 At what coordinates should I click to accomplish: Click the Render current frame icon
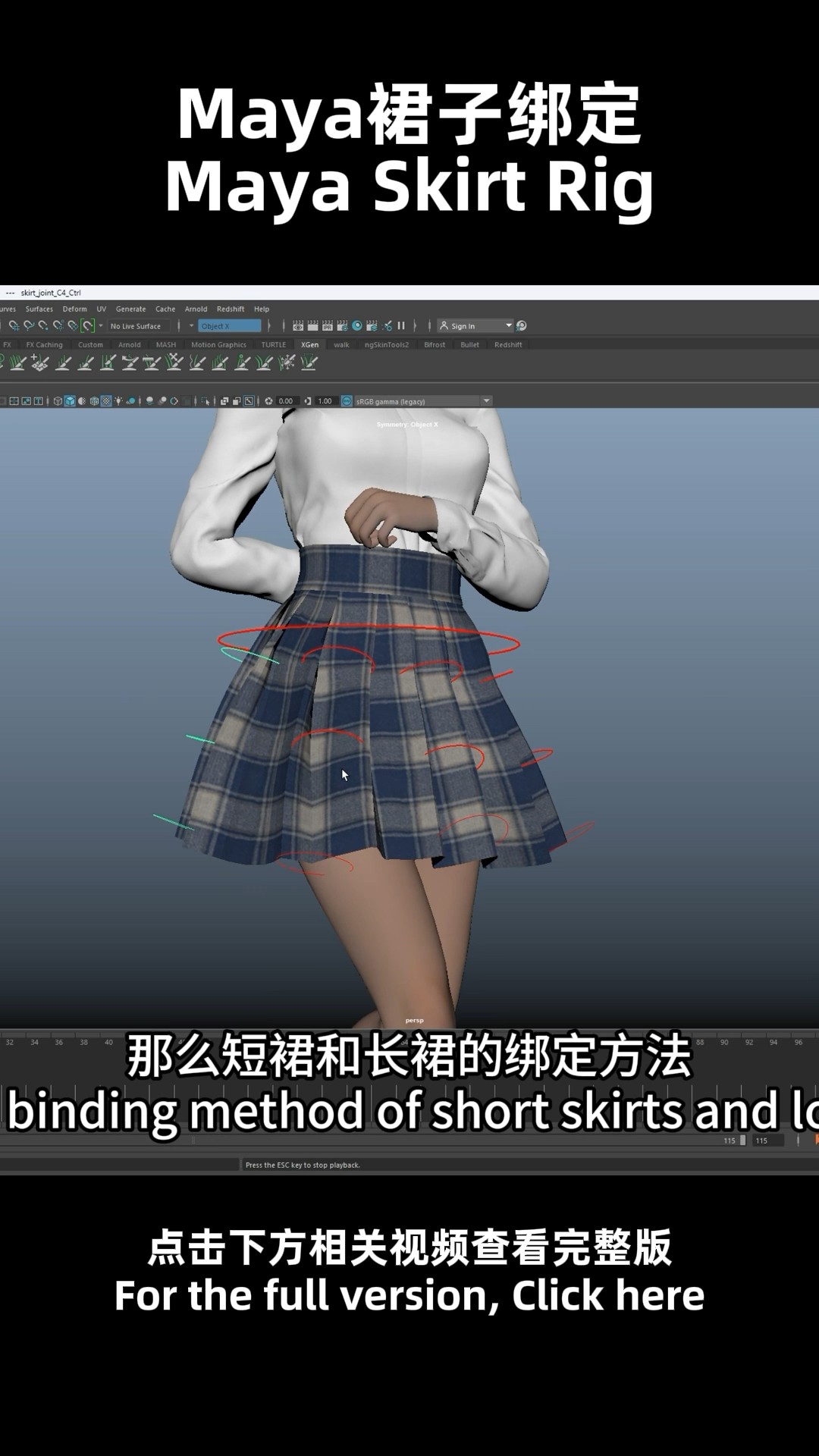point(312,325)
